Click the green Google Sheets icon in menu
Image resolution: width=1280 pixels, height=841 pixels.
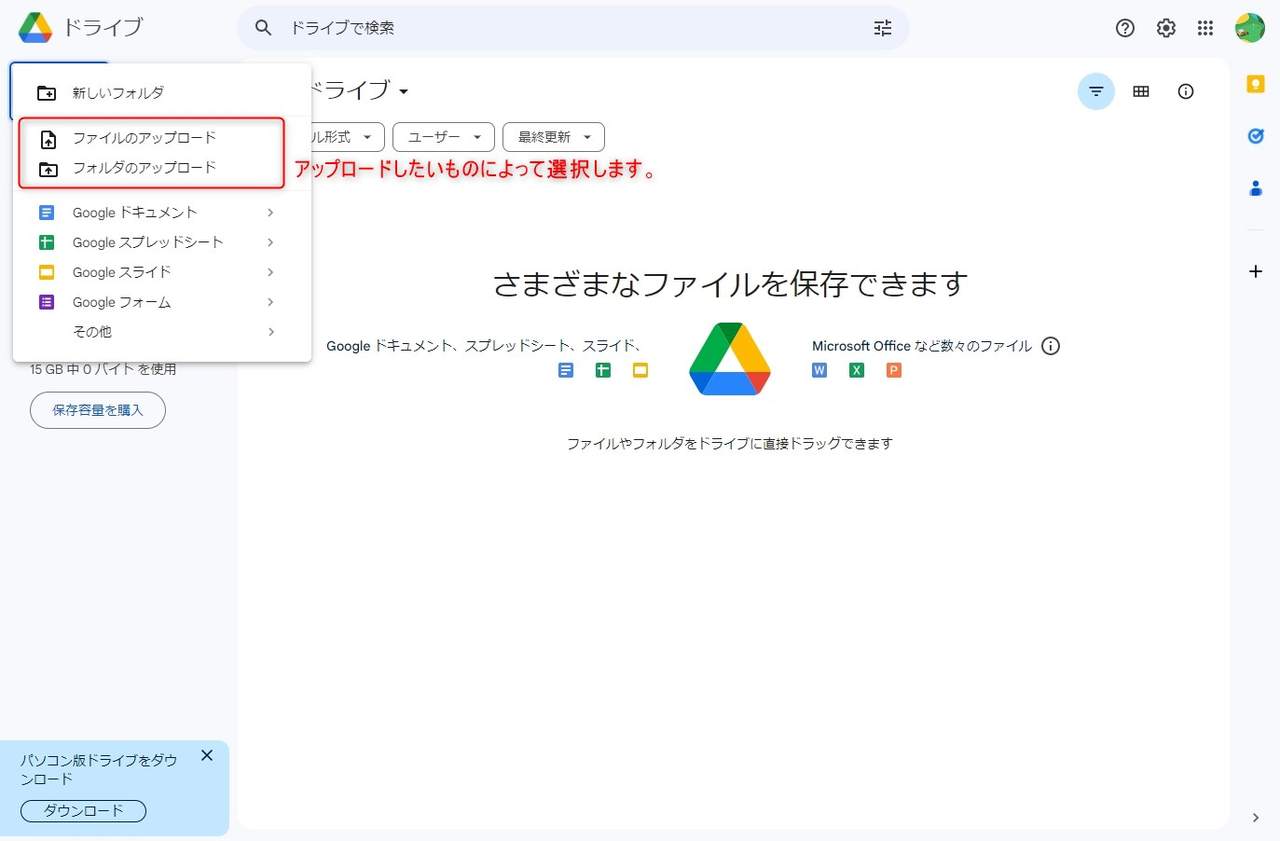46,242
